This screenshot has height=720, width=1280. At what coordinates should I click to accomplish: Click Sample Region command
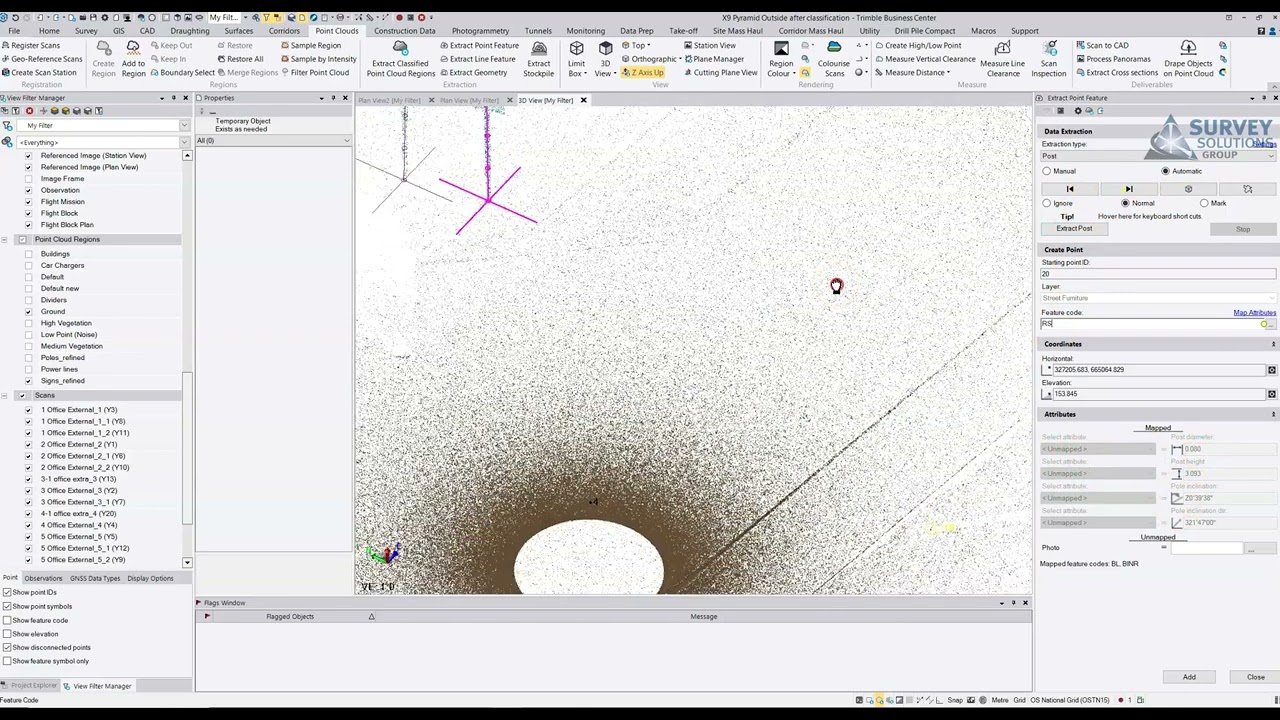tap(311, 45)
